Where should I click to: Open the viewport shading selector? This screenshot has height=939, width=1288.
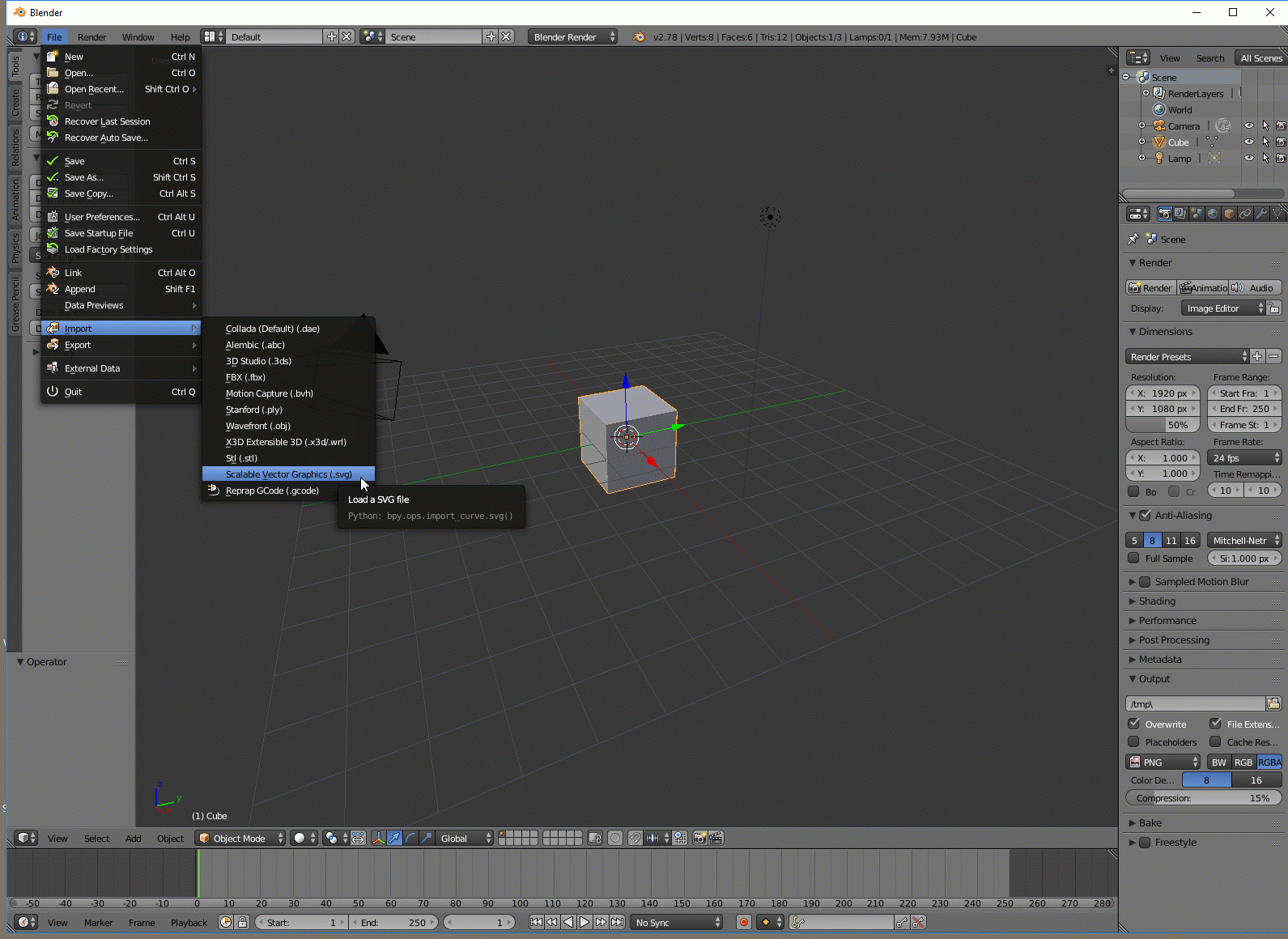304,838
